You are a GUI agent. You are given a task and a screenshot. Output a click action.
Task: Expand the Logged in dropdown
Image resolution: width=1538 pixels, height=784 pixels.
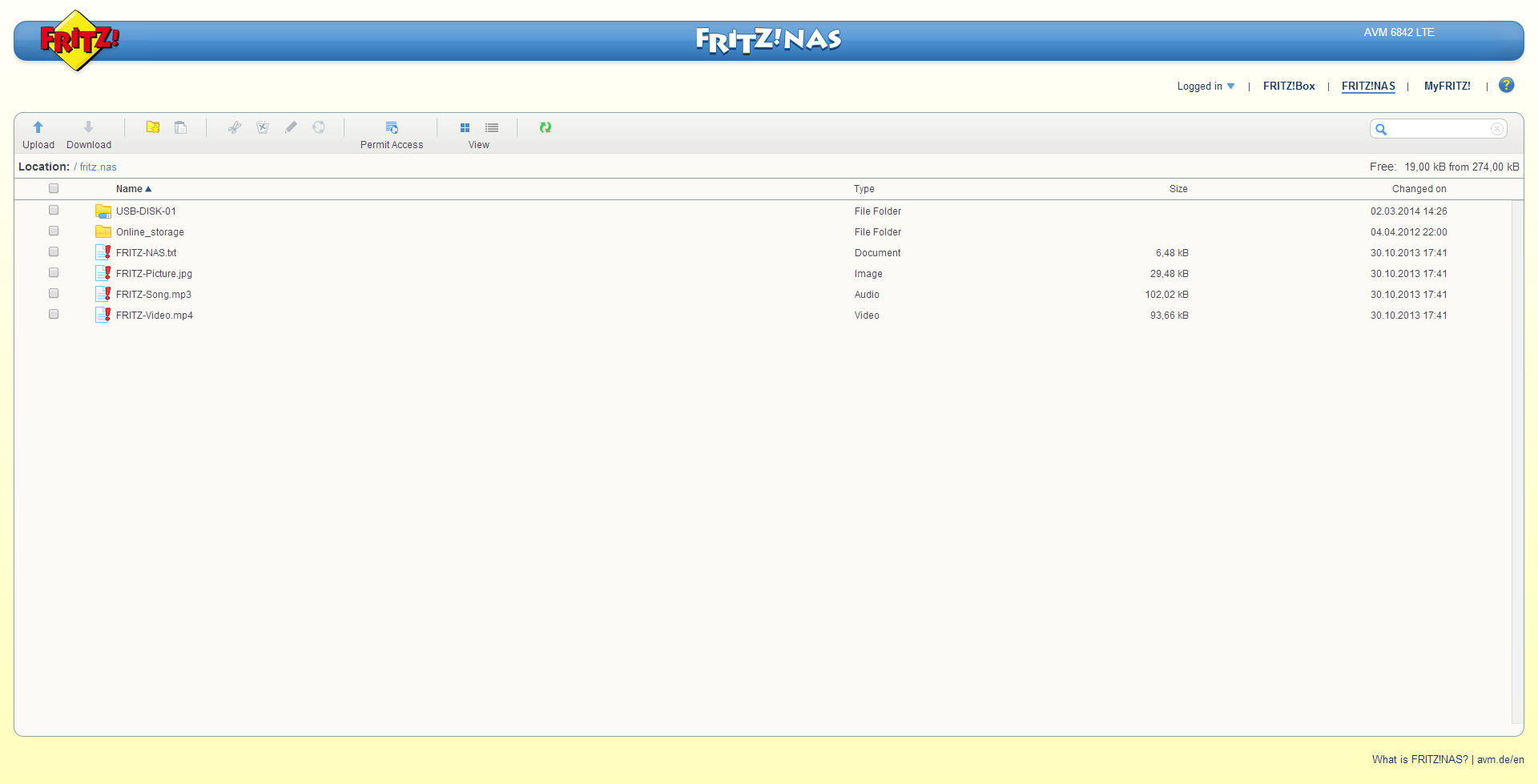coord(1206,86)
